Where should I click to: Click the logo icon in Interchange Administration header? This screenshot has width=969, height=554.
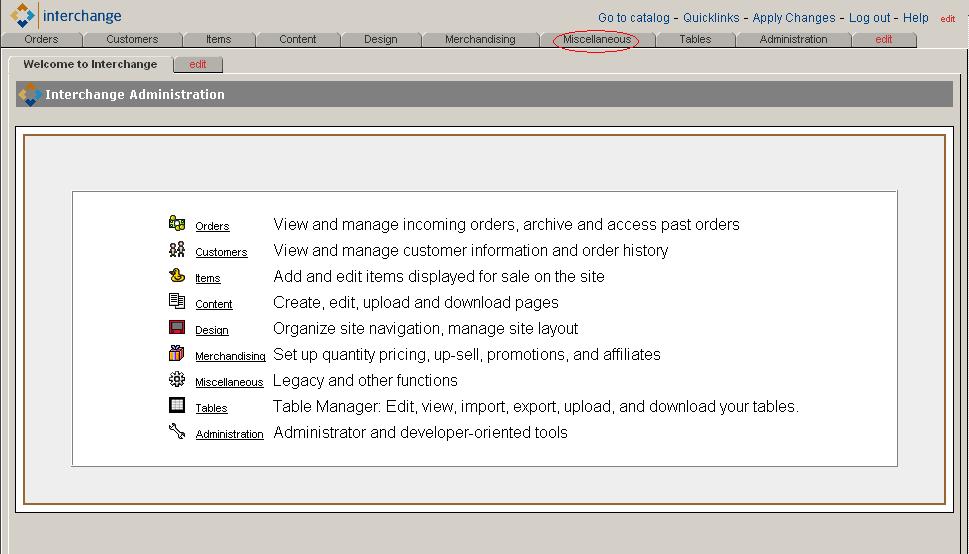[x=30, y=95]
